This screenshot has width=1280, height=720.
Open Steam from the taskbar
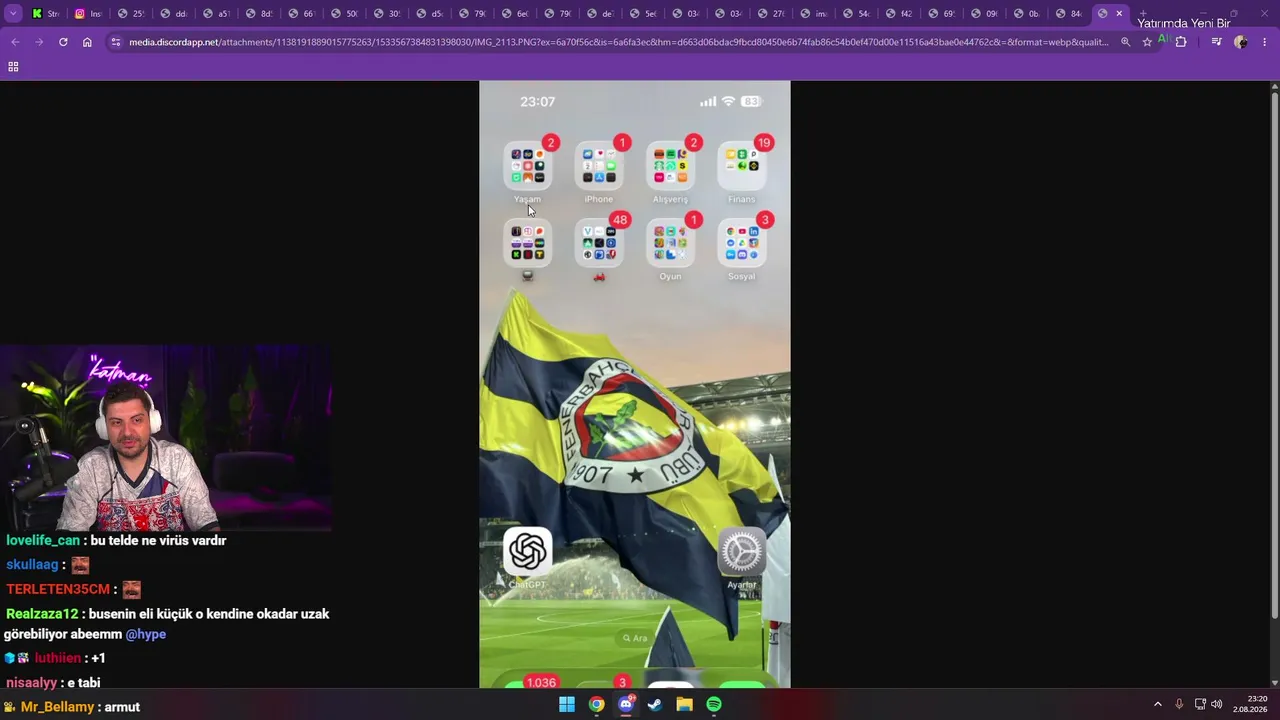[655, 705]
